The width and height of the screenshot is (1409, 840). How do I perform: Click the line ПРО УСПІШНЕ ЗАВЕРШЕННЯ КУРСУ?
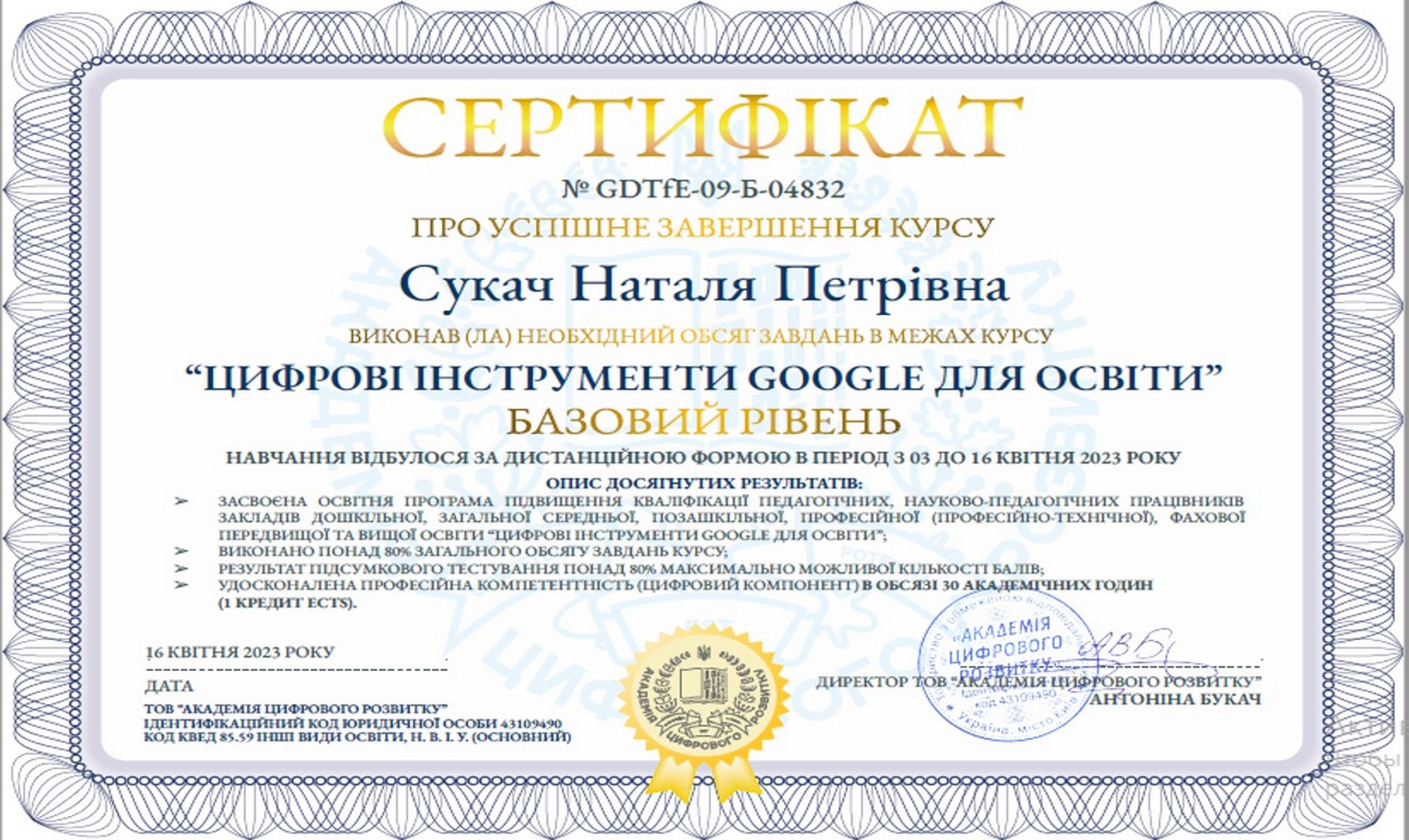click(x=703, y=228)
